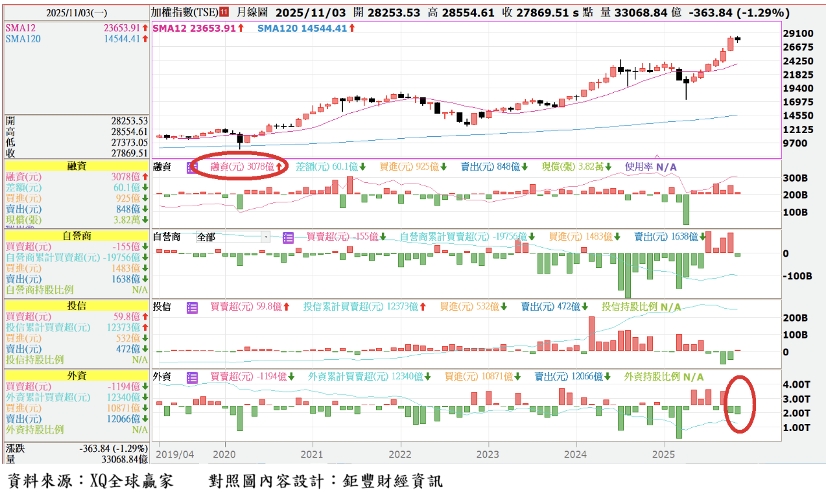The width and height of the screenshot is (826, 492).
Task: Click the 2023 marker on the time axis
Action: (x=487, y=452)
